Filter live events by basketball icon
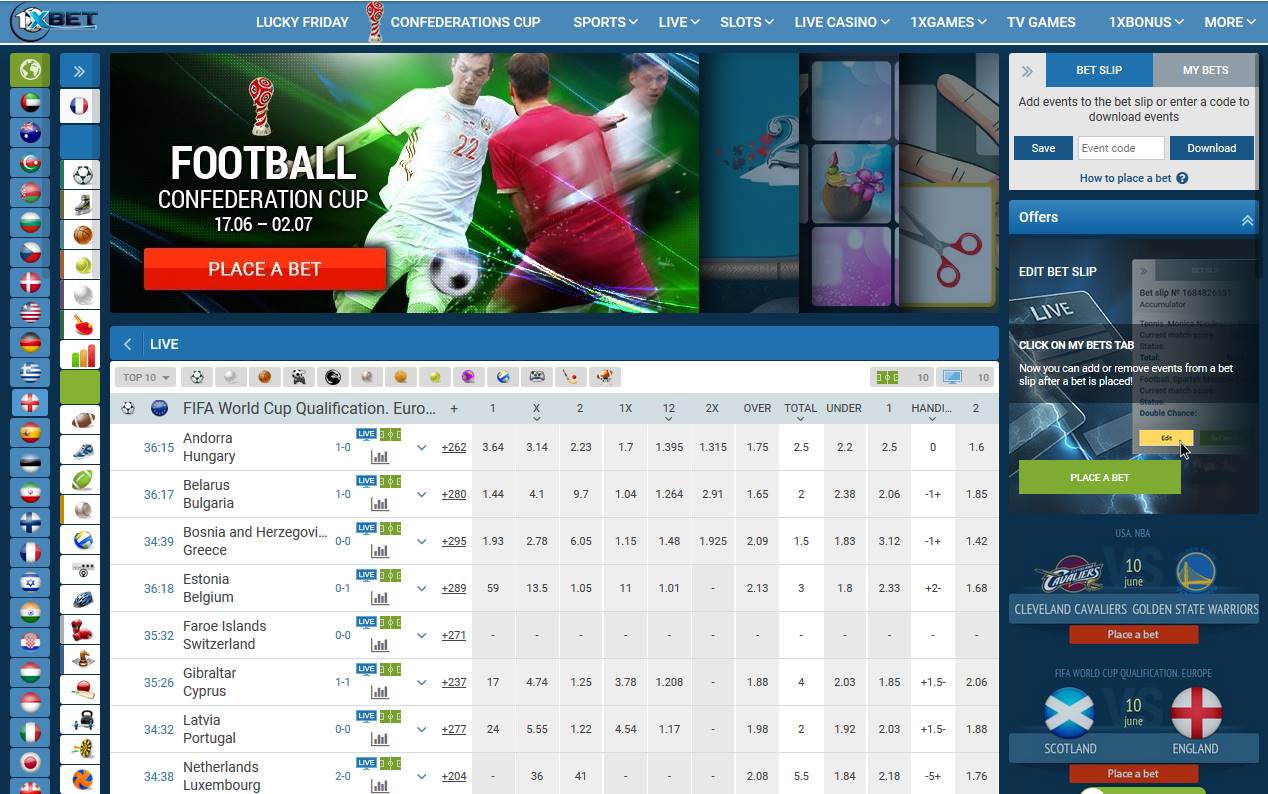The height and width of the screenshot is (794, 1268). click(x=265, y=377)
